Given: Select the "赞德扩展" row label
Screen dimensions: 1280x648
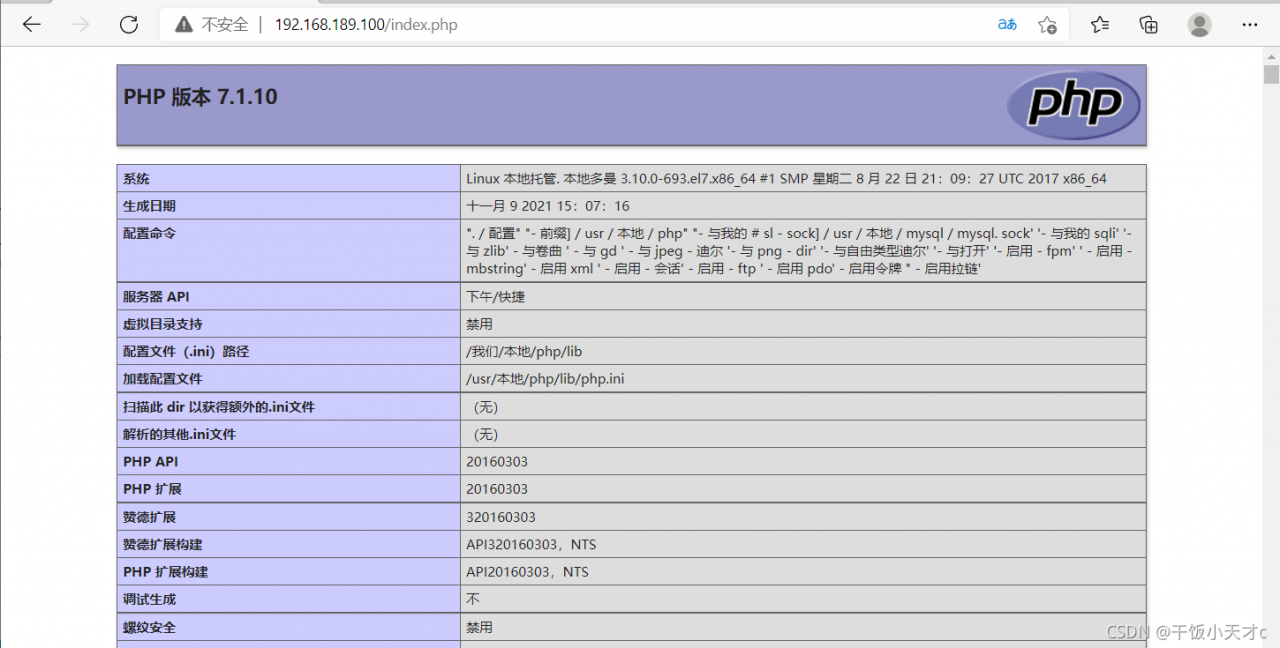Looking at the screenshot, I should [x=149, y=517].
